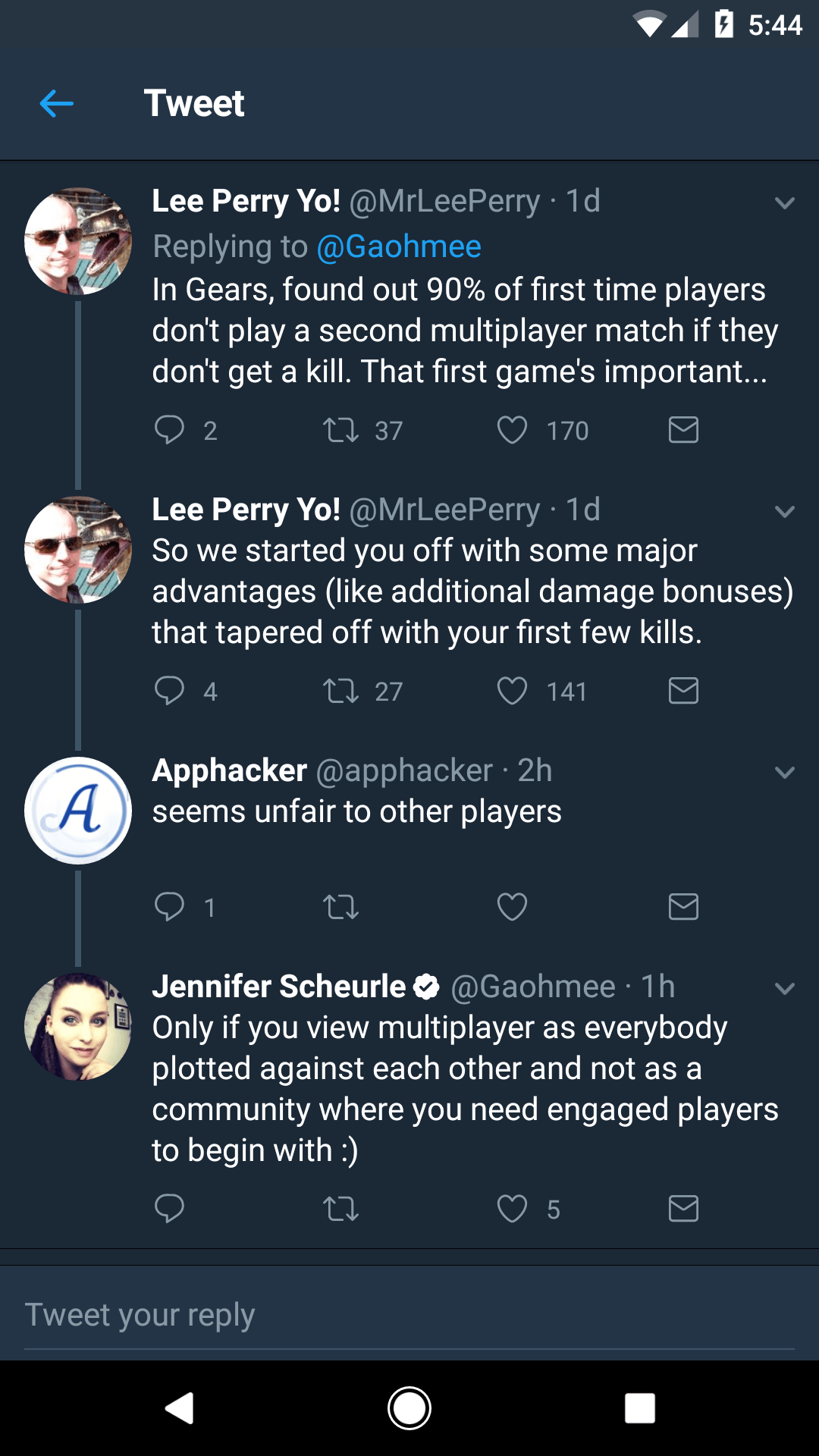
Task: Like Apphacker's 'seems unfair' tweet
Action: point(512,906)
